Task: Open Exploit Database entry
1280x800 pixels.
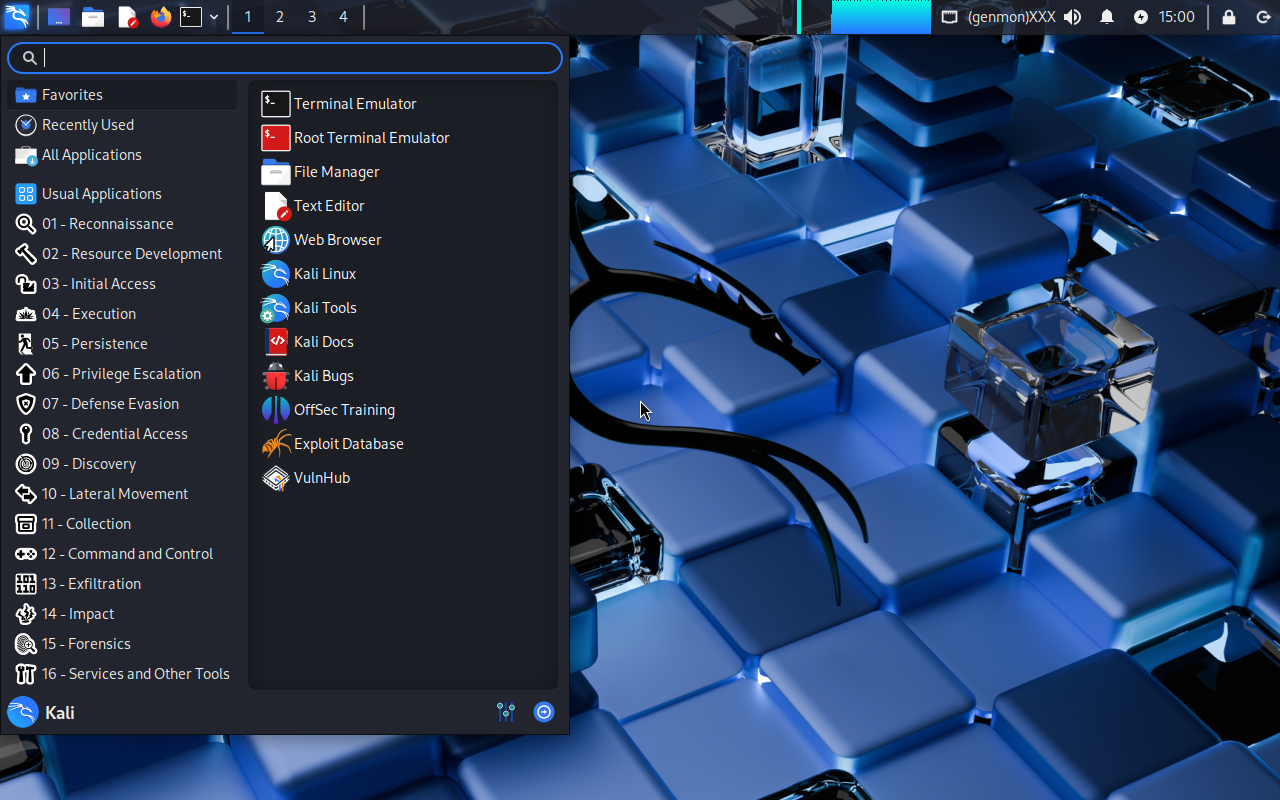Action: [402, 444]
